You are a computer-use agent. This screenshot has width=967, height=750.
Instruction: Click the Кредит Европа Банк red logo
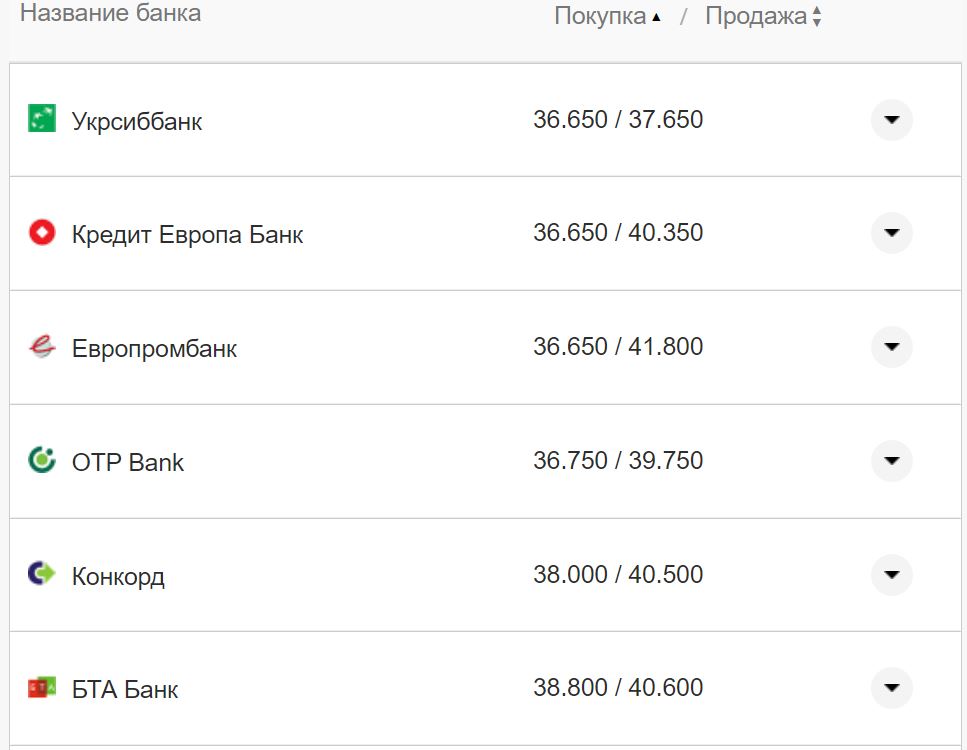click(x=42, y=233)
